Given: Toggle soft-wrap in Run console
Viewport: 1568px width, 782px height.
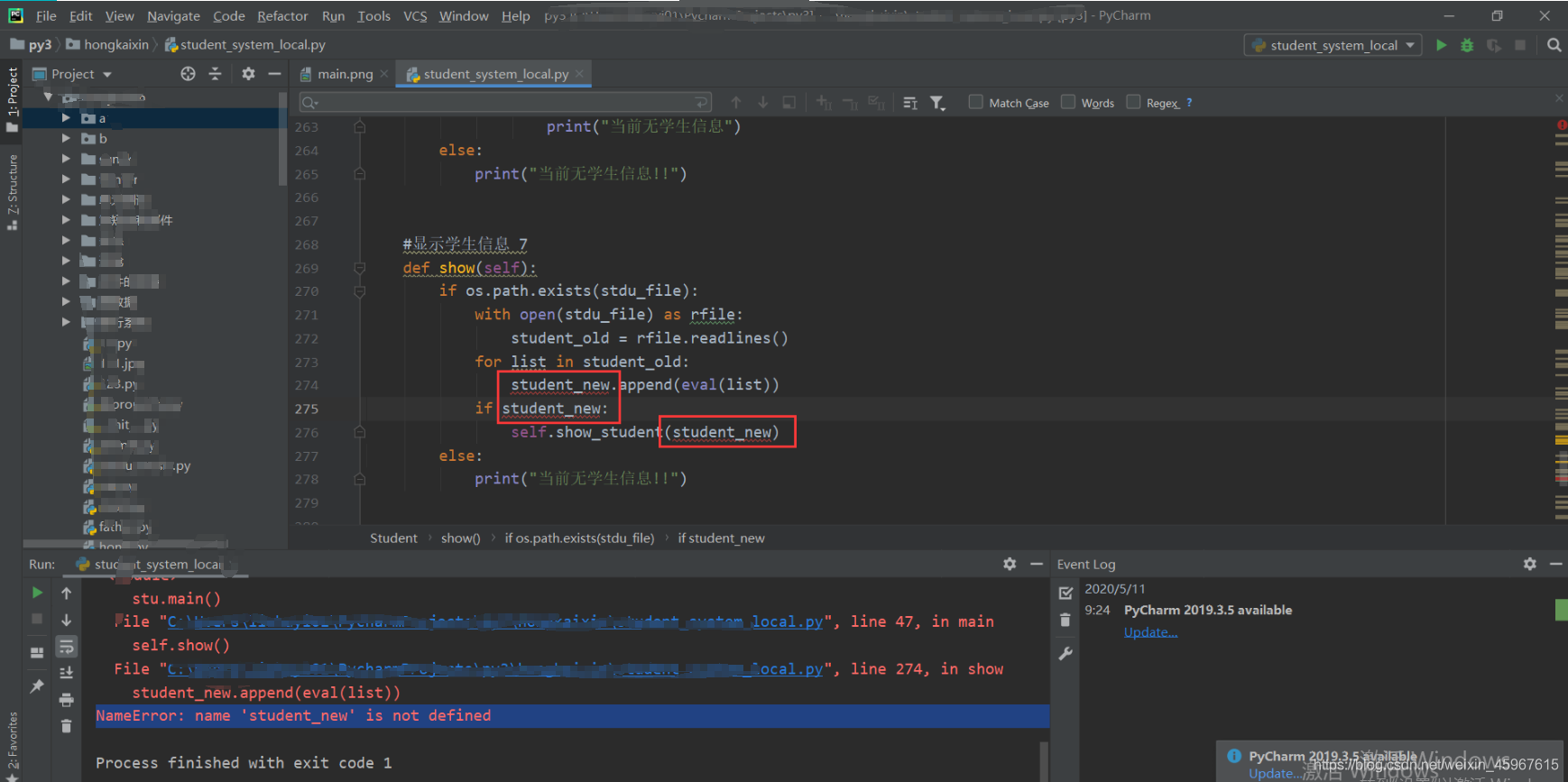Looking at the screenshot, I should (66, 647).
